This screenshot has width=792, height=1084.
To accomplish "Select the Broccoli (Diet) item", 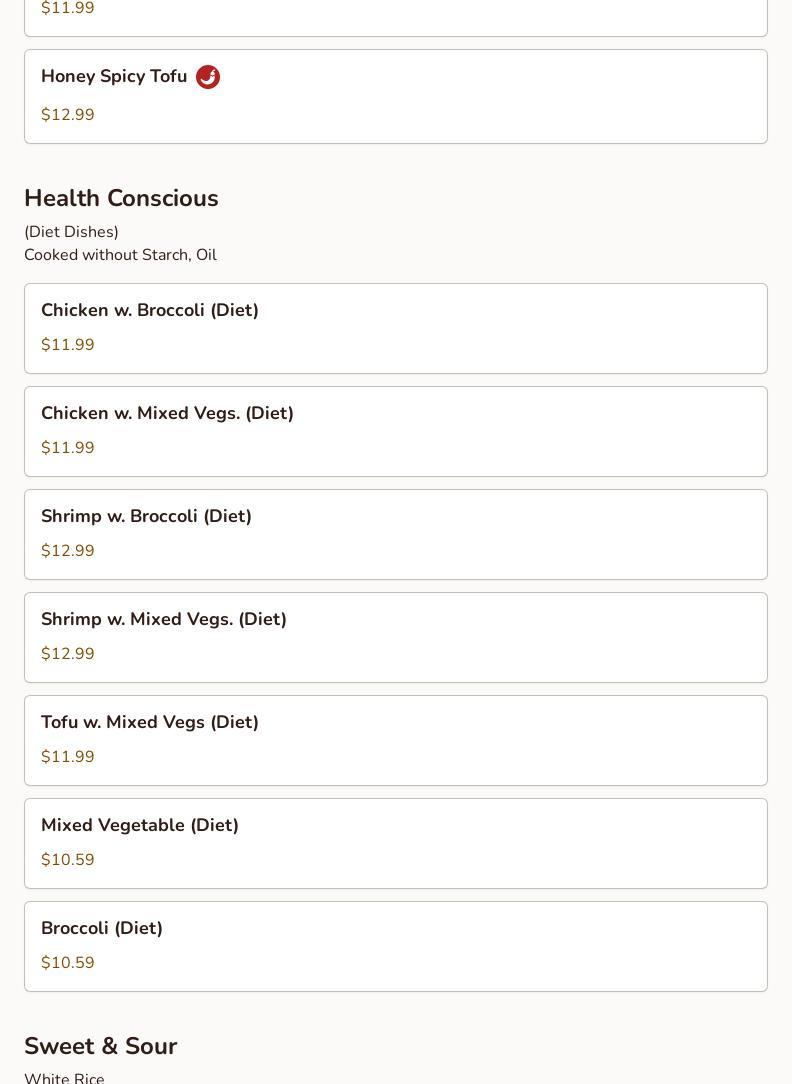I will (396, 946).
